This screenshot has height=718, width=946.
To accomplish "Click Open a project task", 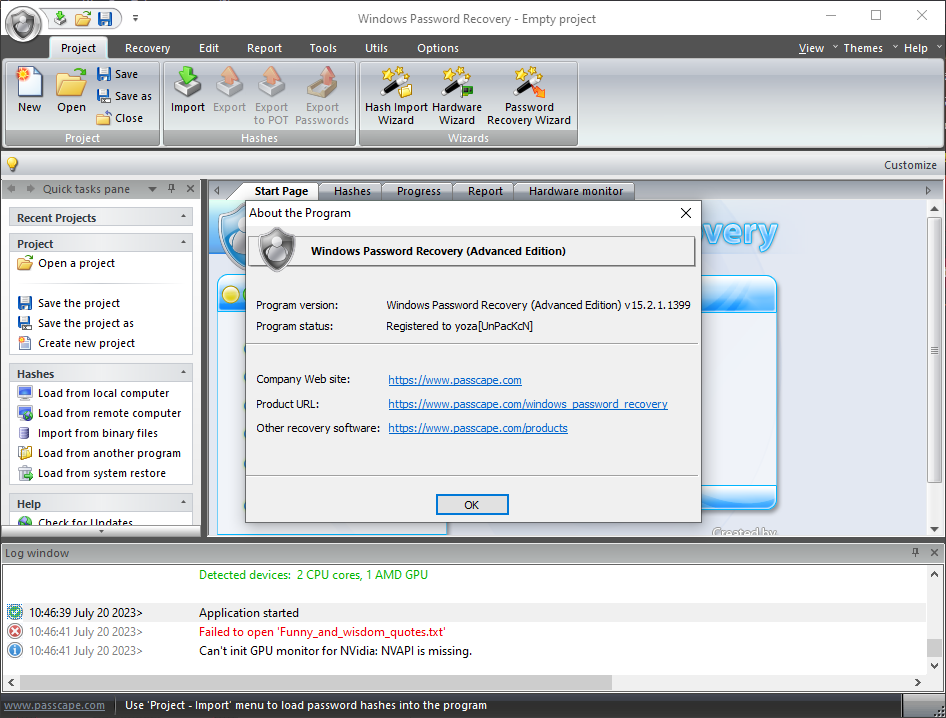I will (x=66, y=263).
